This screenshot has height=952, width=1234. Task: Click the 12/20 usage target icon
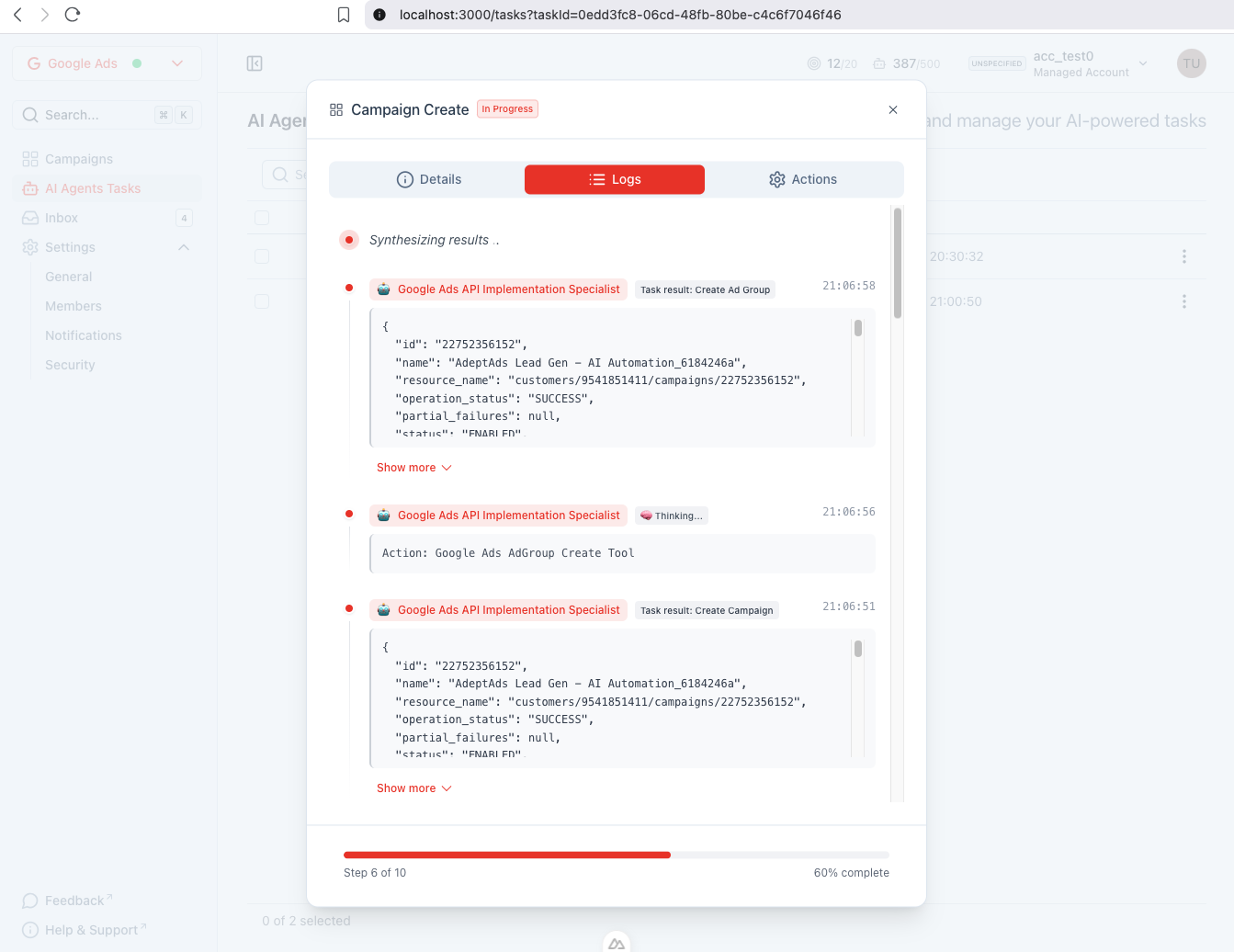(814, 63)
